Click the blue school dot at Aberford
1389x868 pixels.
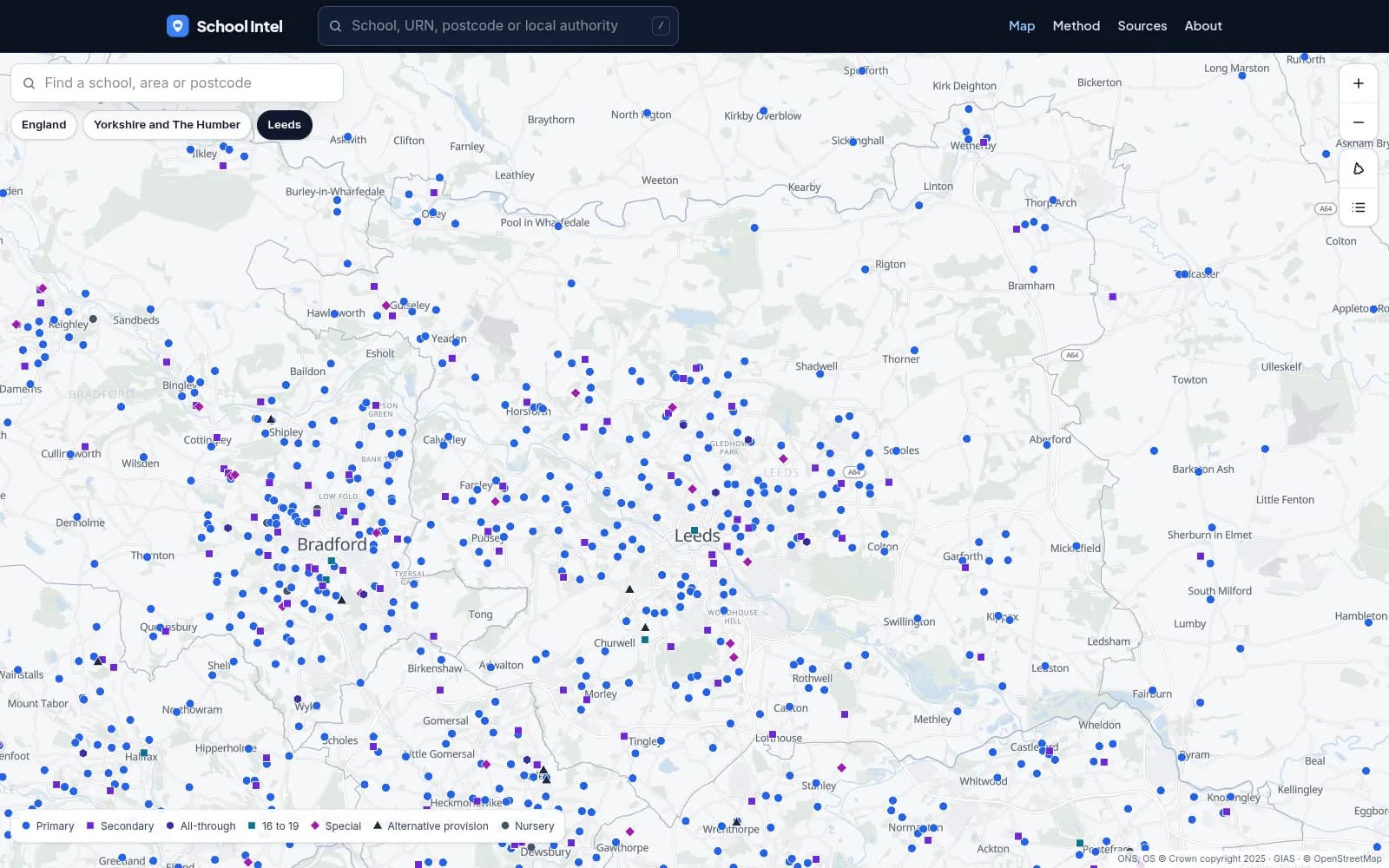[x=1046, y=444]
